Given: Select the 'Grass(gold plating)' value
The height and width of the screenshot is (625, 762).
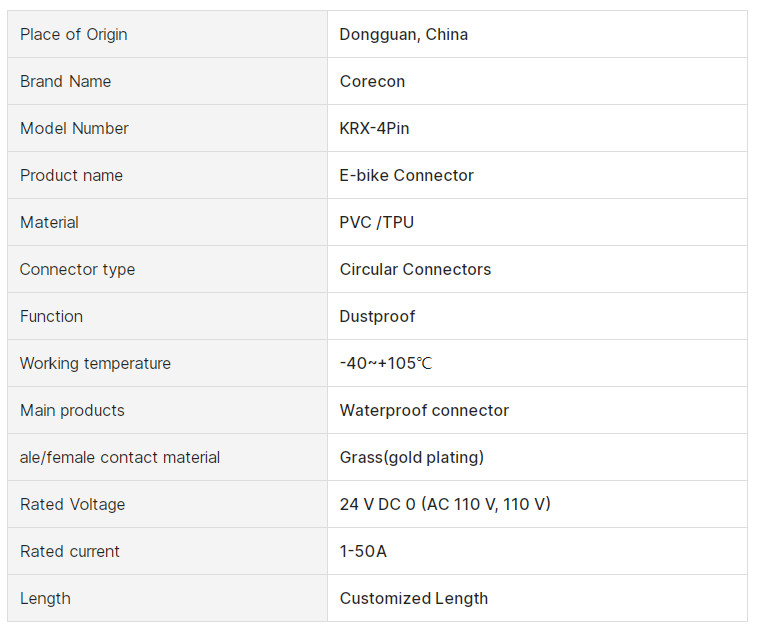Looking at the screenshot, I should (411, 457).
